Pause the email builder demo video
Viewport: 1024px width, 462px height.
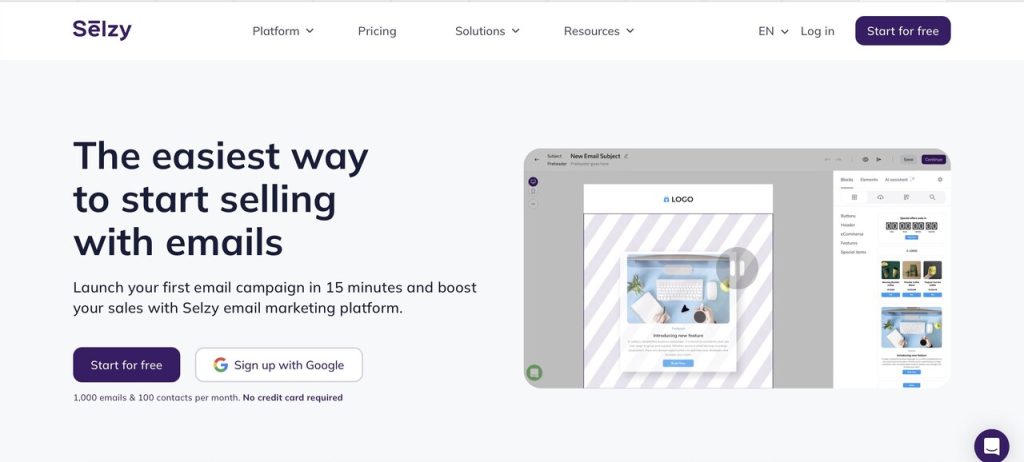pyautogui.click(x=737, y=268)
